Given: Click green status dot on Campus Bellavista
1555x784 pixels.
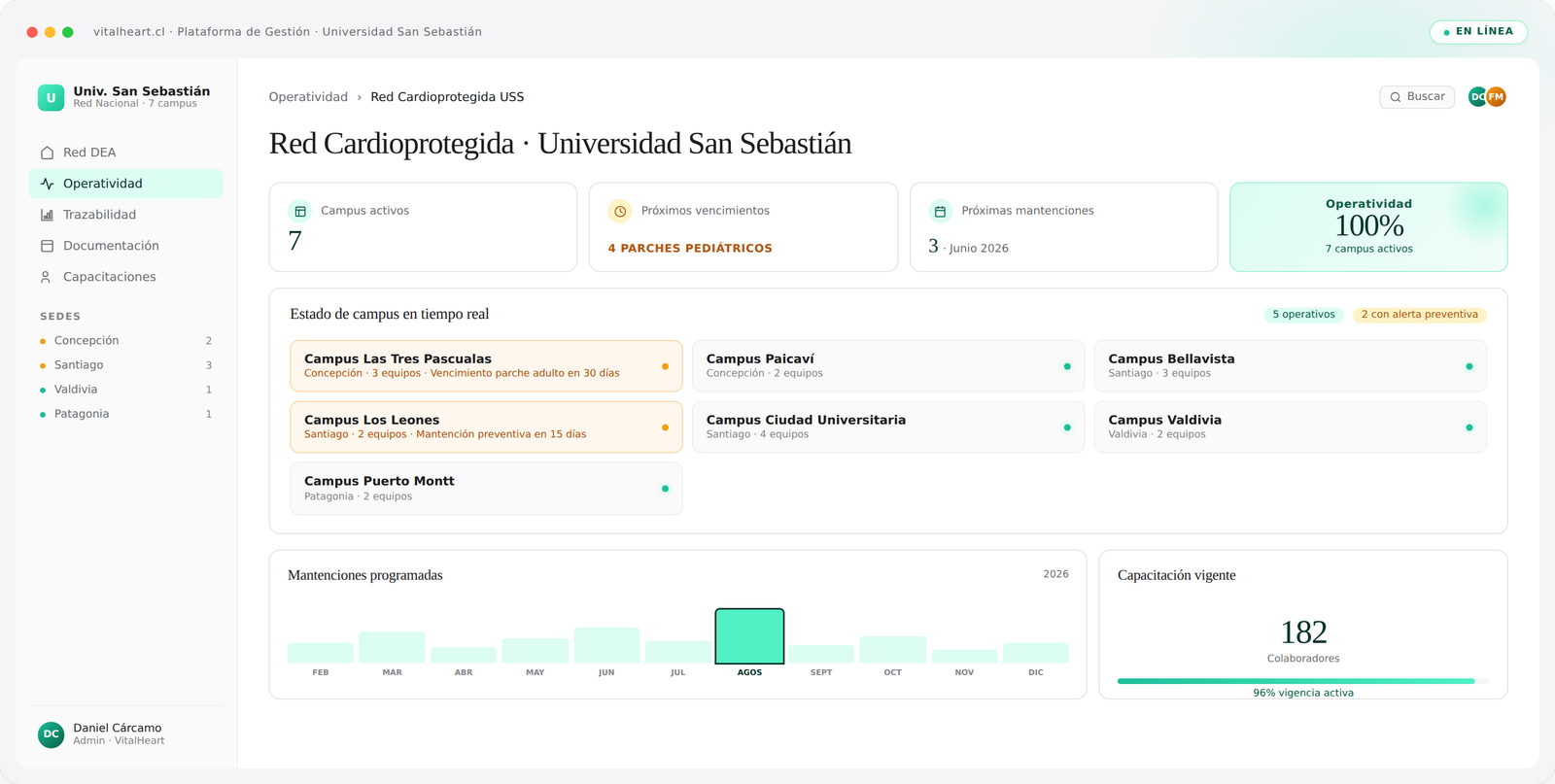Looking at the screenshot, I should click(1469, 366).
